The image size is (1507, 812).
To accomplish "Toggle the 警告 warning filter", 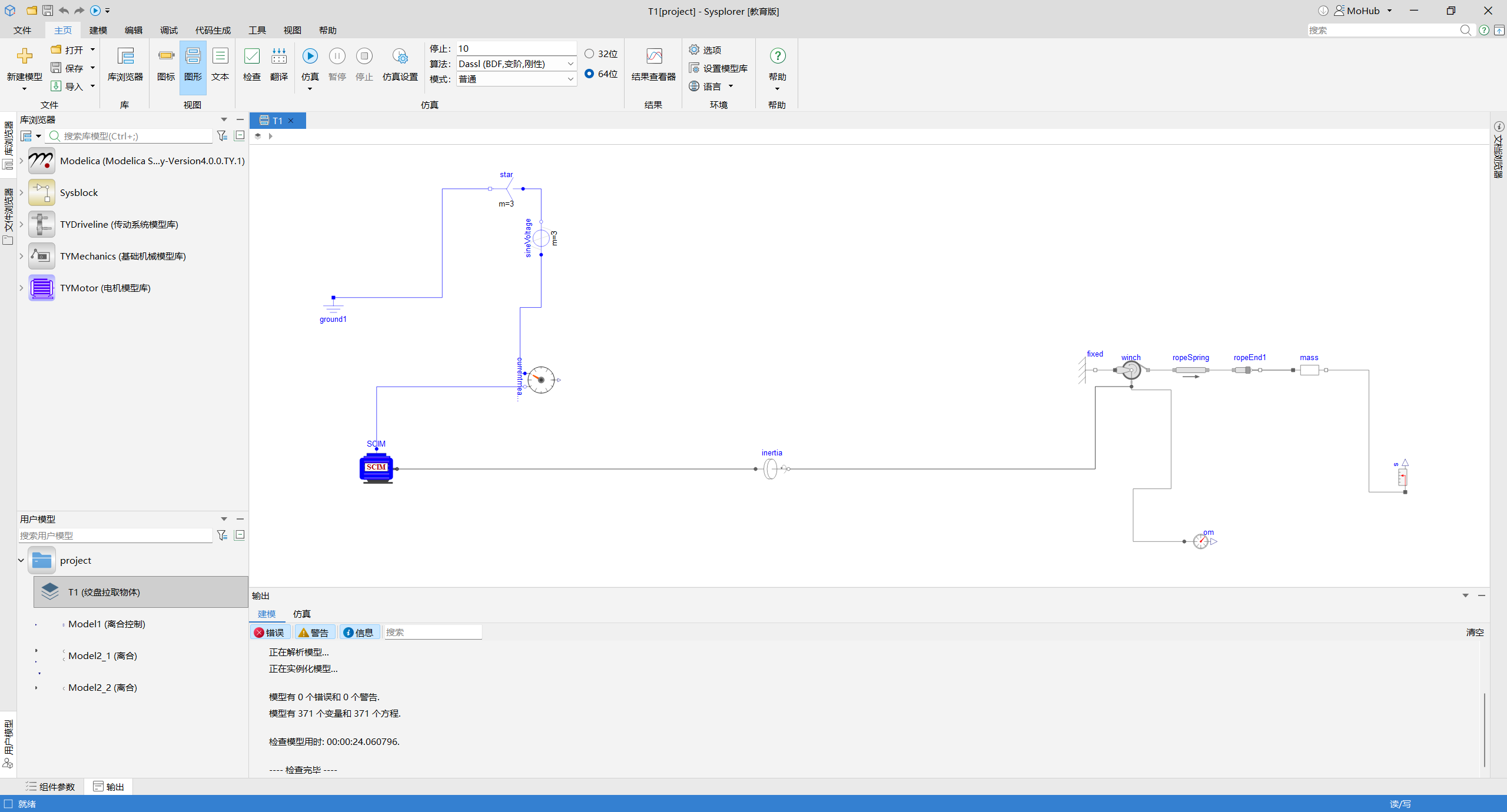I will [x=314, y=633].
